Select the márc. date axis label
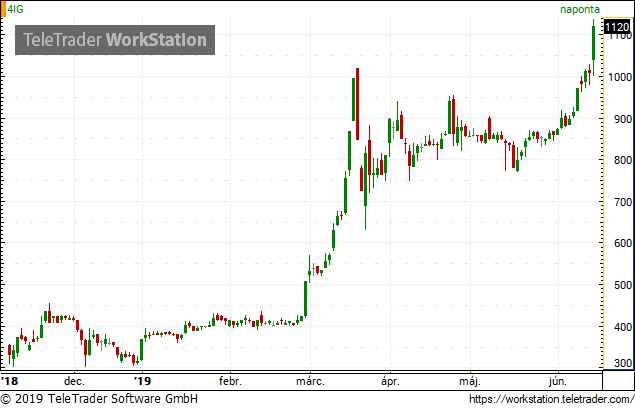Screen dimensions: 635x408 (310, 381)
